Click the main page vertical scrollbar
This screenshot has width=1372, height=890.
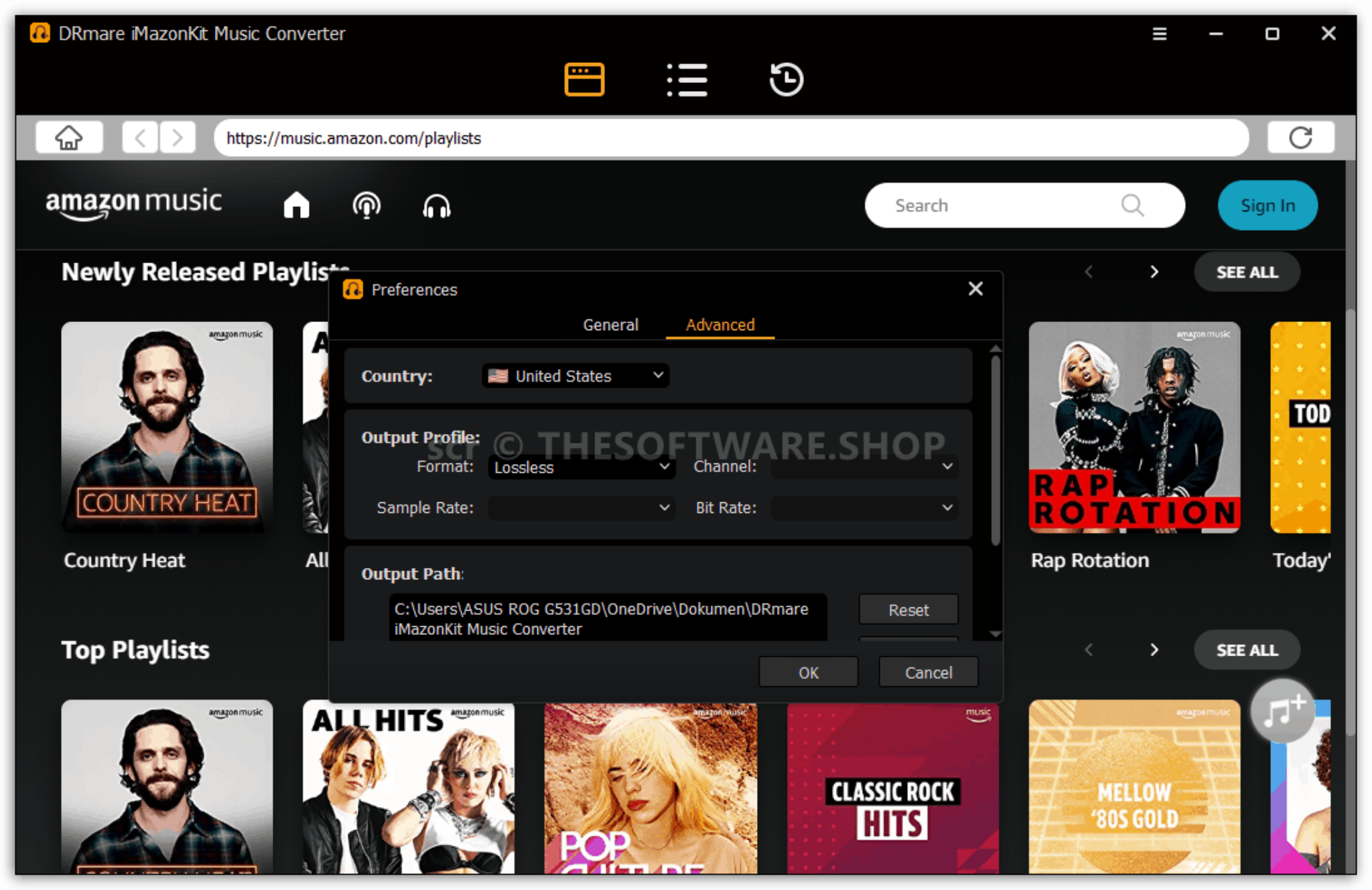(1351, 522)
